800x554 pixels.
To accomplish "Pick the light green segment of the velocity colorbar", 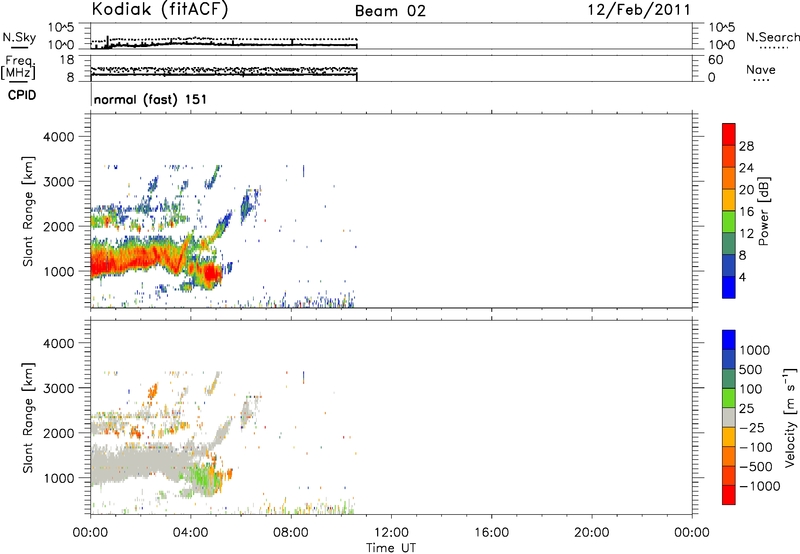I will coord(729,398).
